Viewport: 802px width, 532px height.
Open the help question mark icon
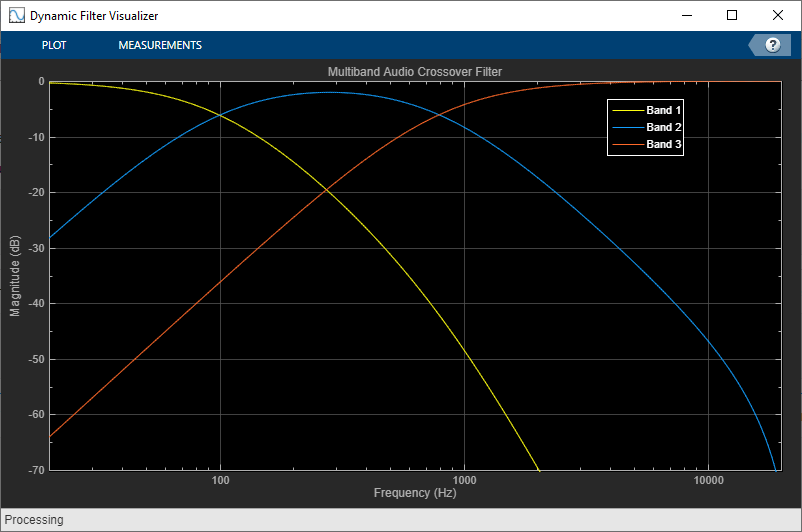click(x=772, y=45)
